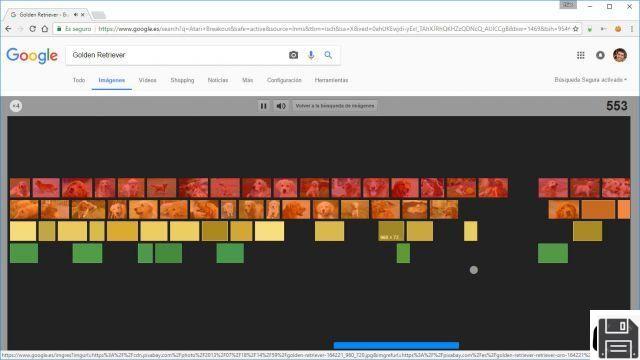
Task: Select the Noticias search tab
Action: point(218,80)
